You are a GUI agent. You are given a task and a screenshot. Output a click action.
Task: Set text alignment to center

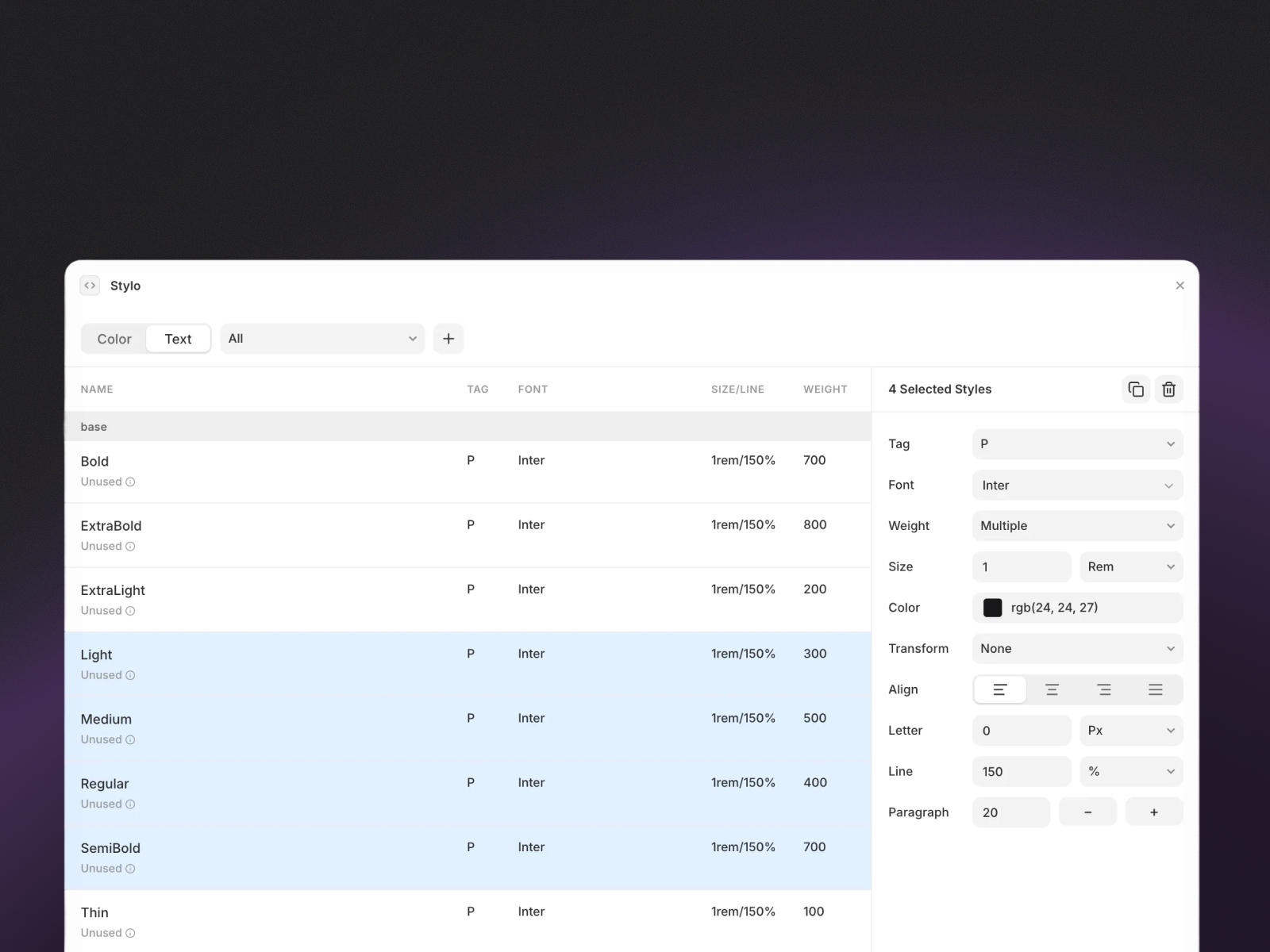(x=1052, y=689)
